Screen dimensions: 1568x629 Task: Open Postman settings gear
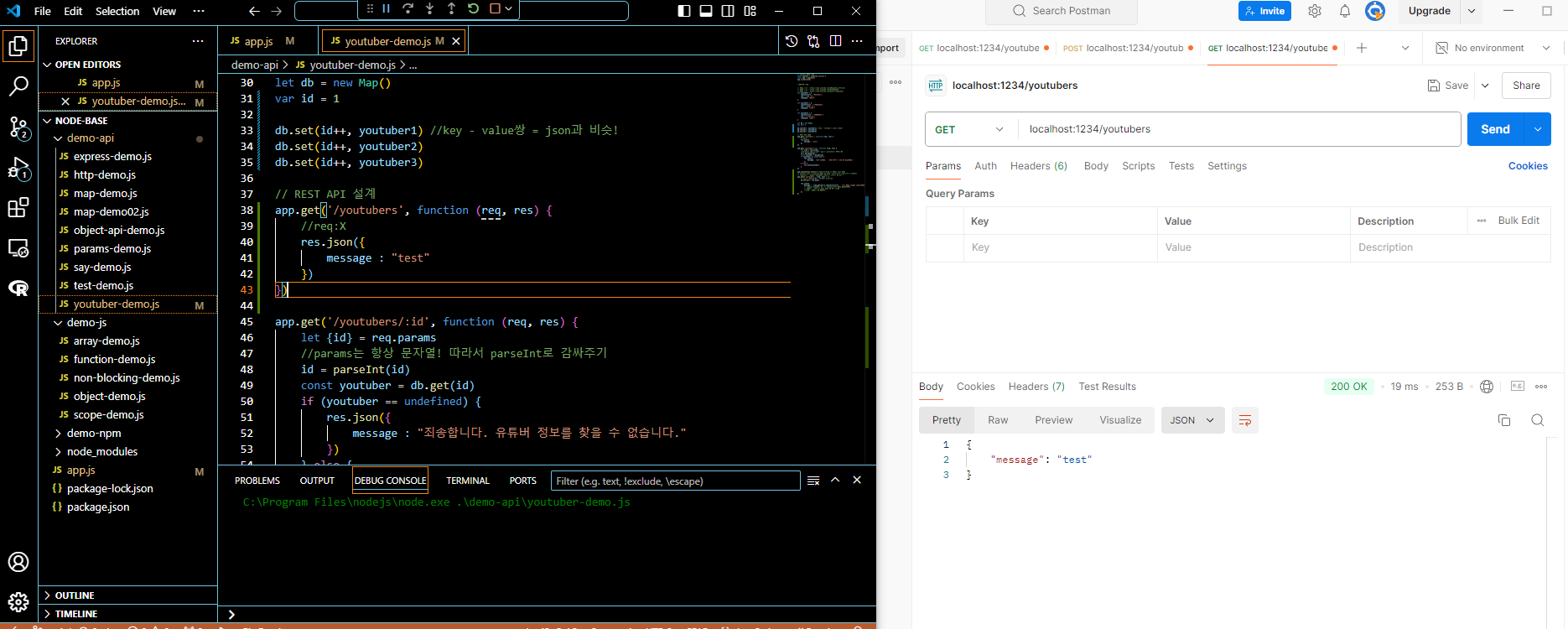click(x=1315, y=11)
